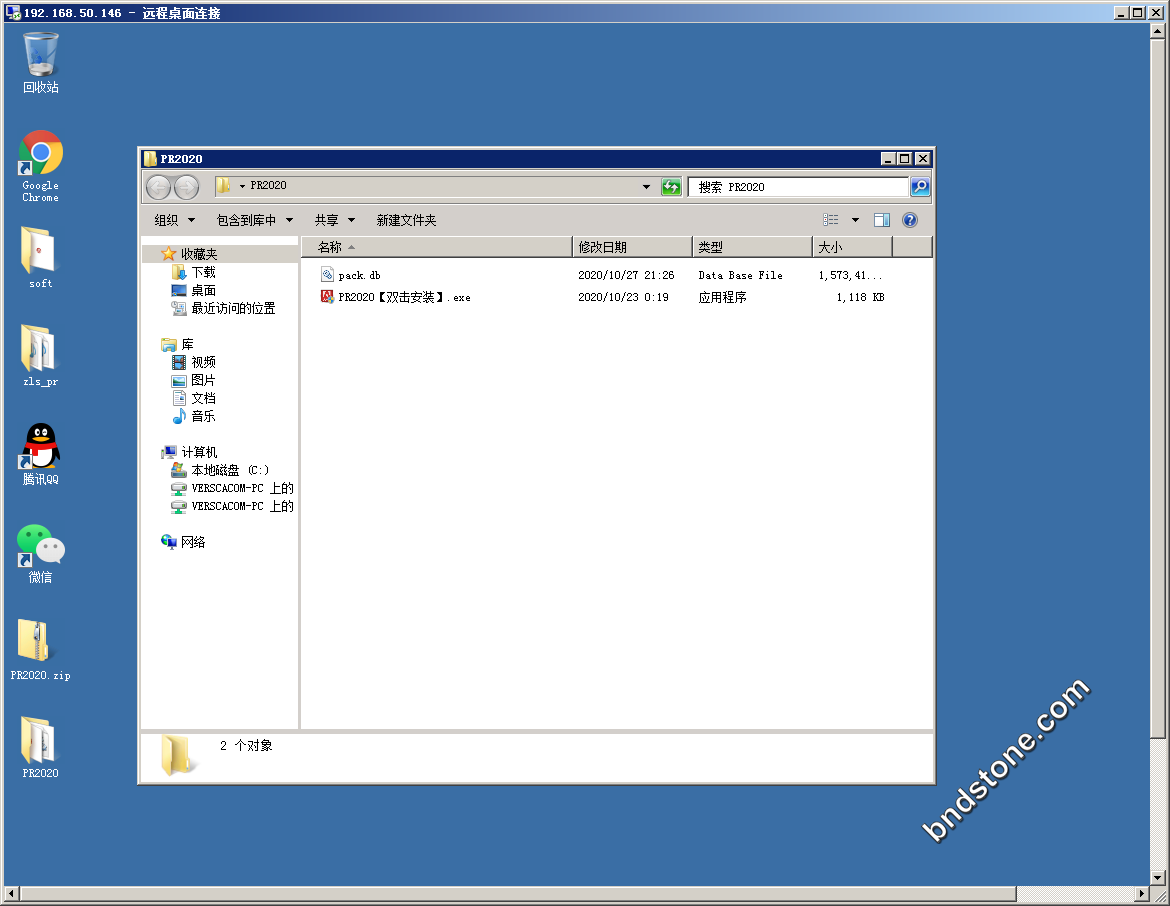Screen dimensions: 1170x906
Task: Select the 腾讯QQ desktop icon
Action: pyautogui.click(x=41, y=449)
